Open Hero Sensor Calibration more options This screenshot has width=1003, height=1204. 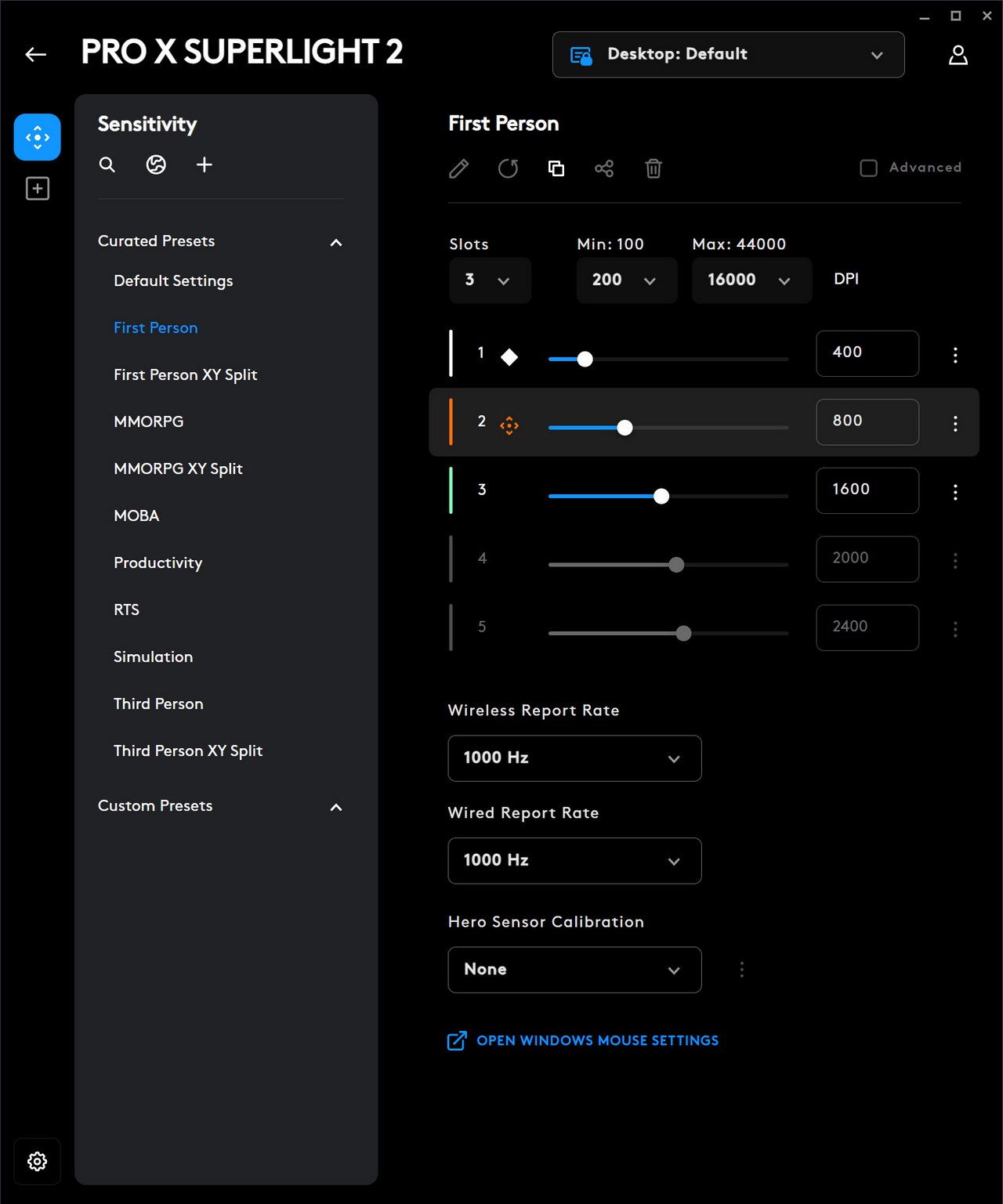coord(742,970)
